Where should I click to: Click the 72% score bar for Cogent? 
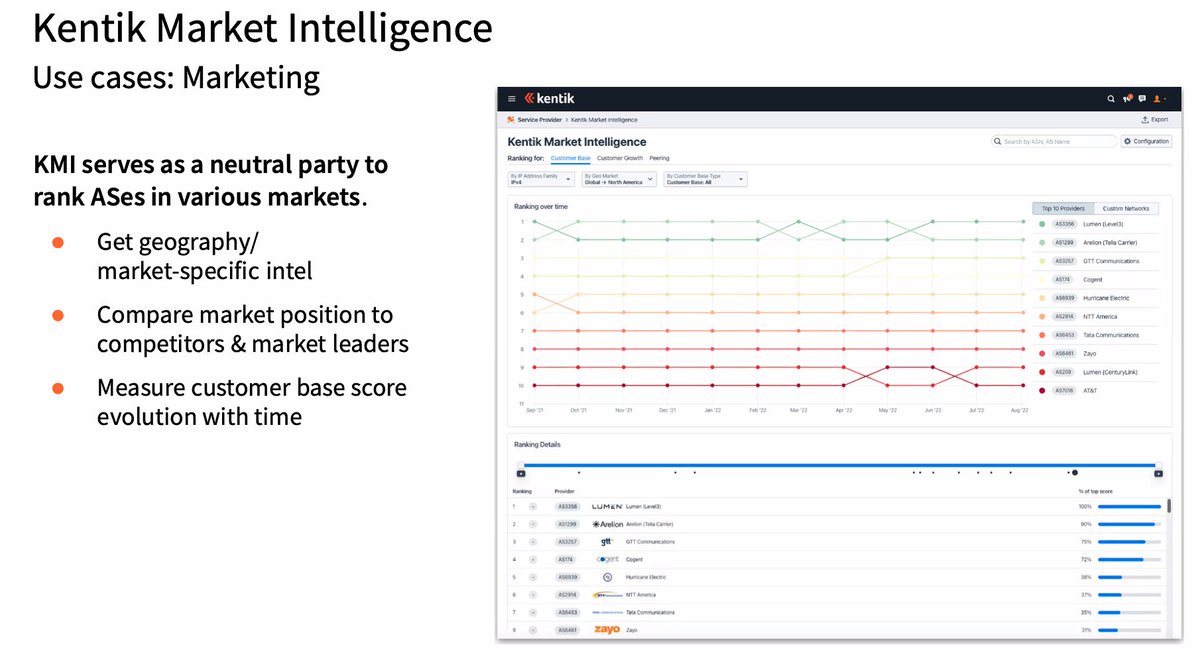pos(1129,559)
